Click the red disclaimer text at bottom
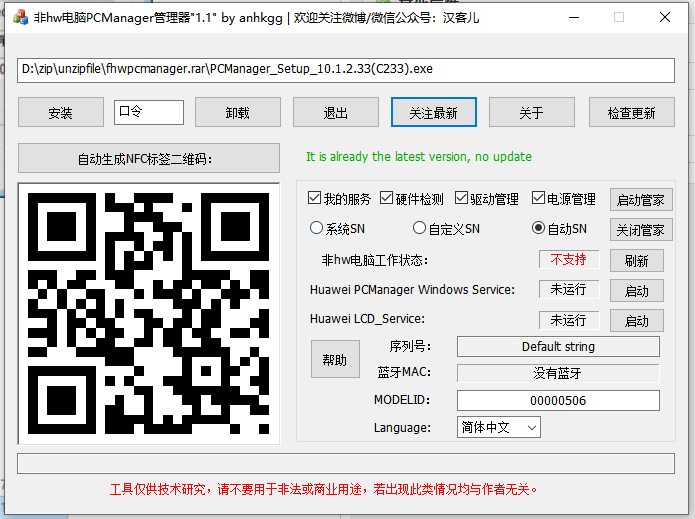695x519 pixels. (324, 489)
